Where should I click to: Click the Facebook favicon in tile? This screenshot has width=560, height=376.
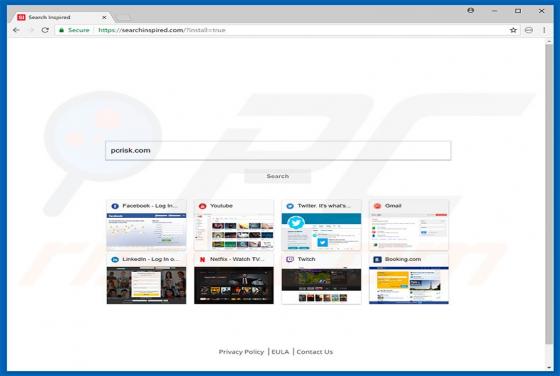pos(115,206)
